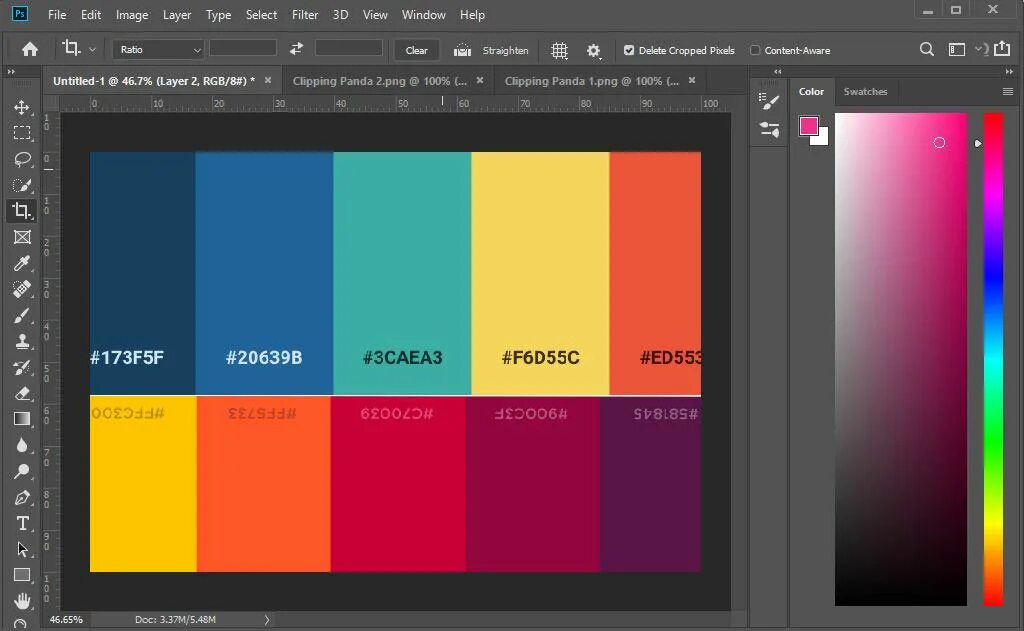Switch to the Swatches tab

click(x=865, y=91)
